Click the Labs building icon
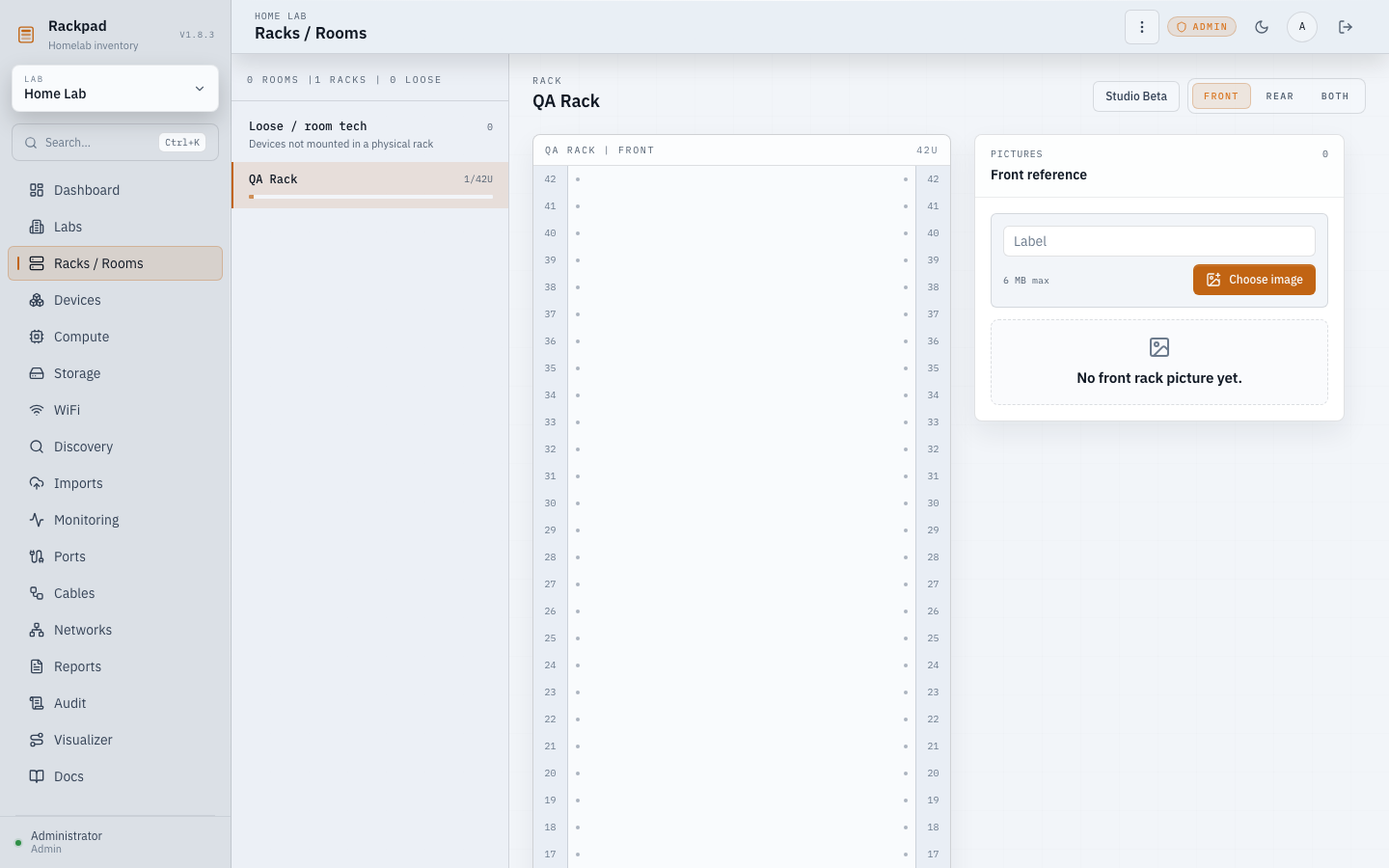Screen dimensions: 1389x868 37,227
